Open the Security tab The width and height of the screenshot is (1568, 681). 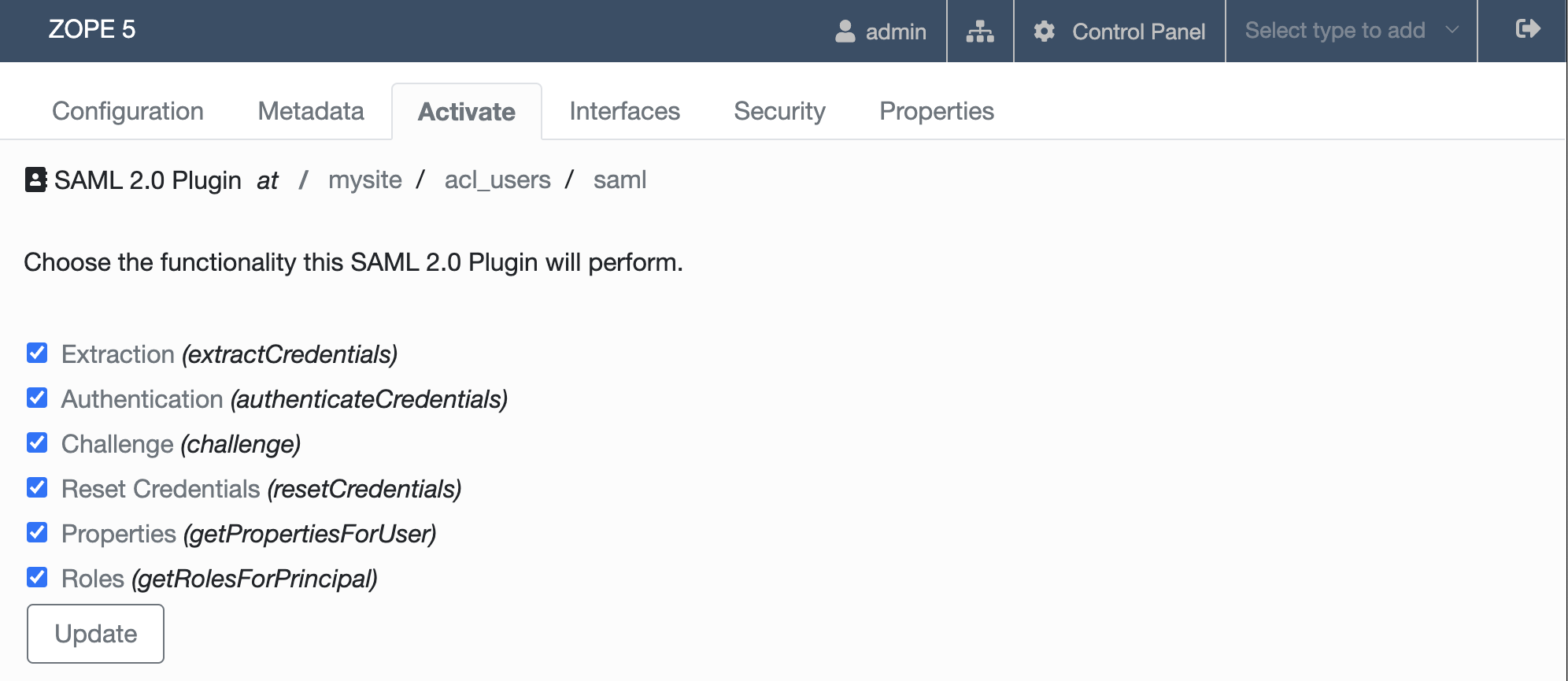(779, 111)
